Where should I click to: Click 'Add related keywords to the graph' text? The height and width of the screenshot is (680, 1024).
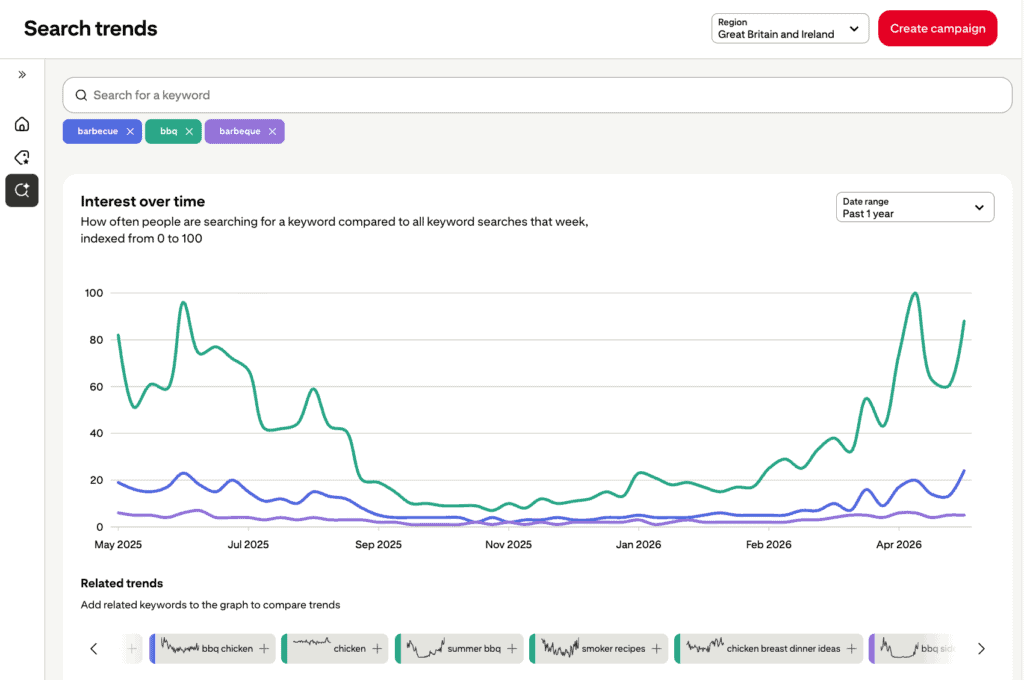pyautogui.click(x=210, y=605)
